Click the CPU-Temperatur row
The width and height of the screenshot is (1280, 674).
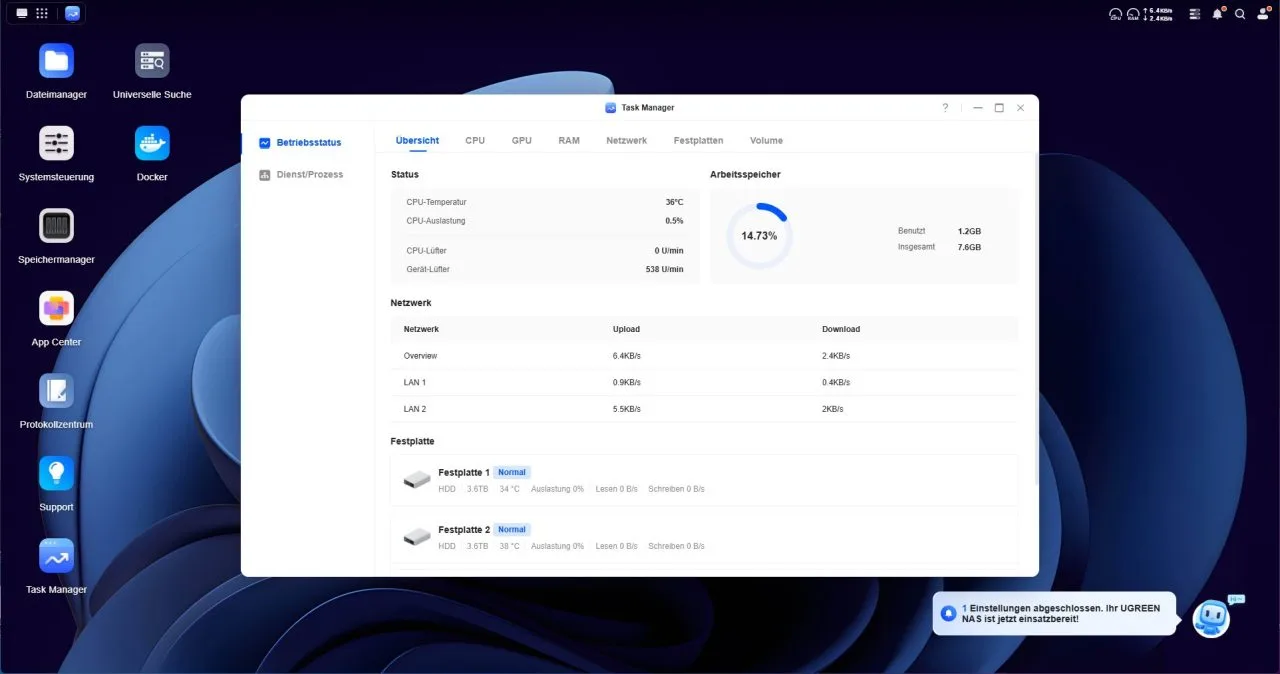(545, 202)
